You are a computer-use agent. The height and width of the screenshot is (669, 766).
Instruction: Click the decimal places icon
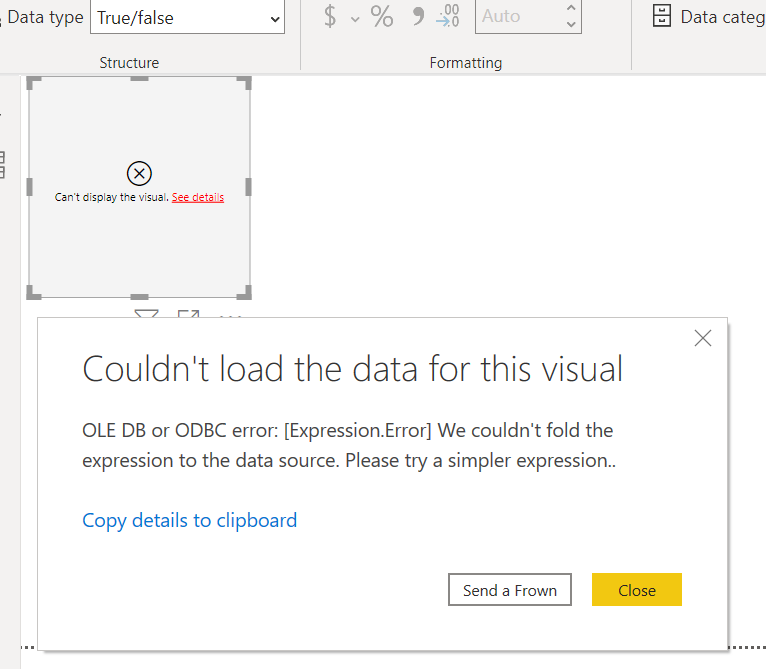coord(448,16)
